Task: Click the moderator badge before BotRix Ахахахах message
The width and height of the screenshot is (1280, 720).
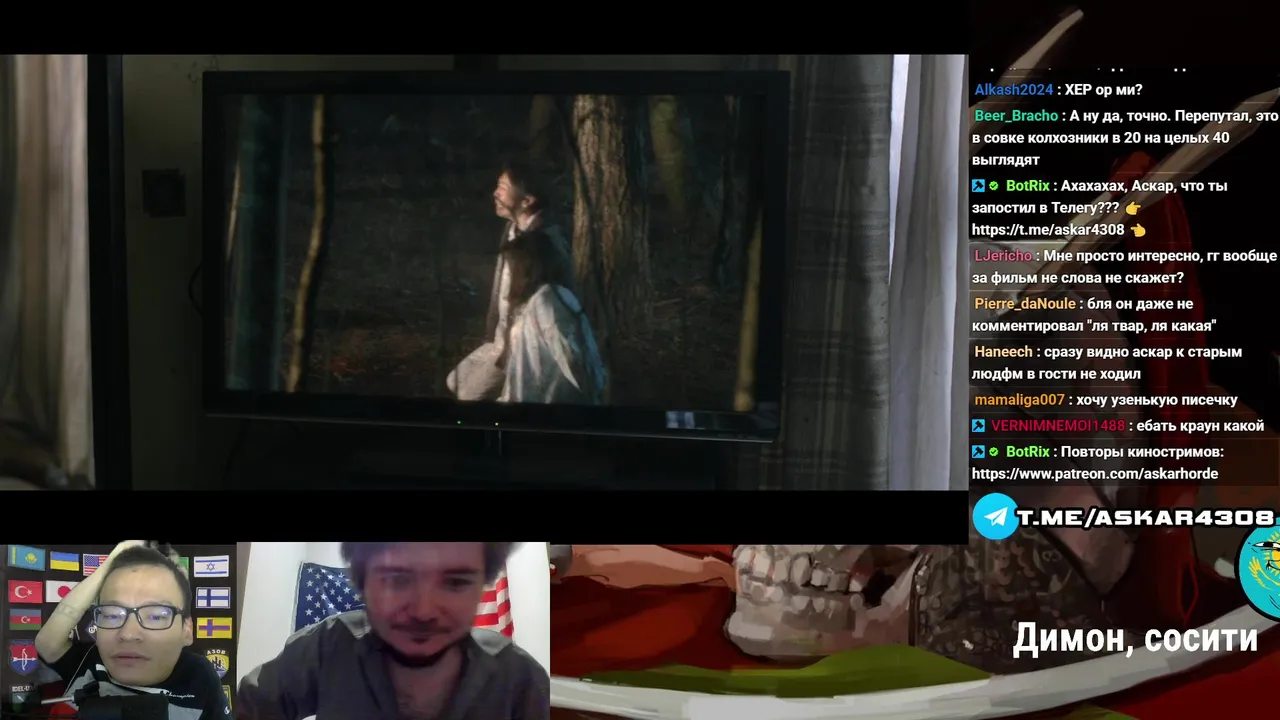Action: click(x=978, y=186)
